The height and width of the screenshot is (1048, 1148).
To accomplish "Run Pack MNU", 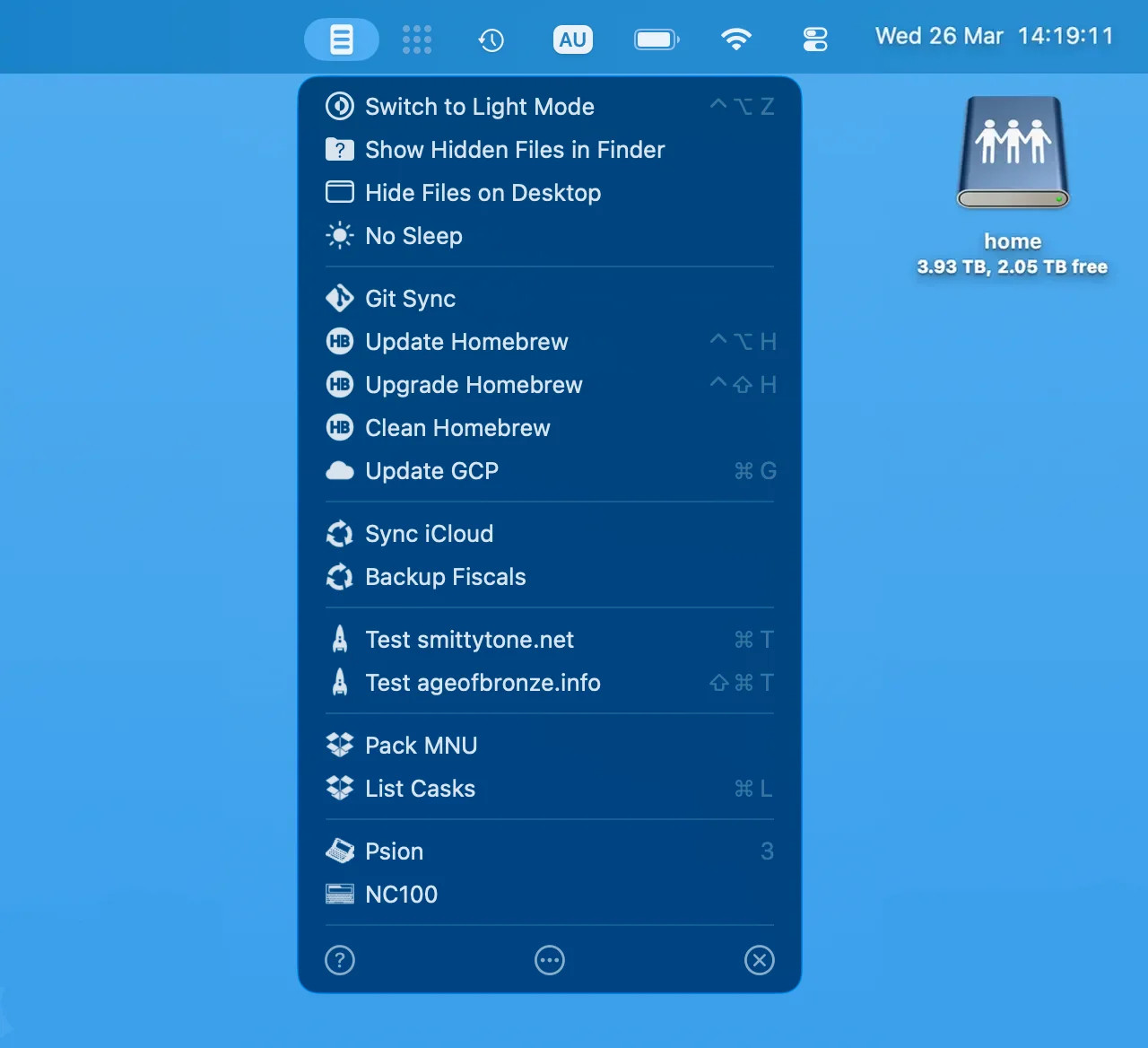I will pos(550,746).
